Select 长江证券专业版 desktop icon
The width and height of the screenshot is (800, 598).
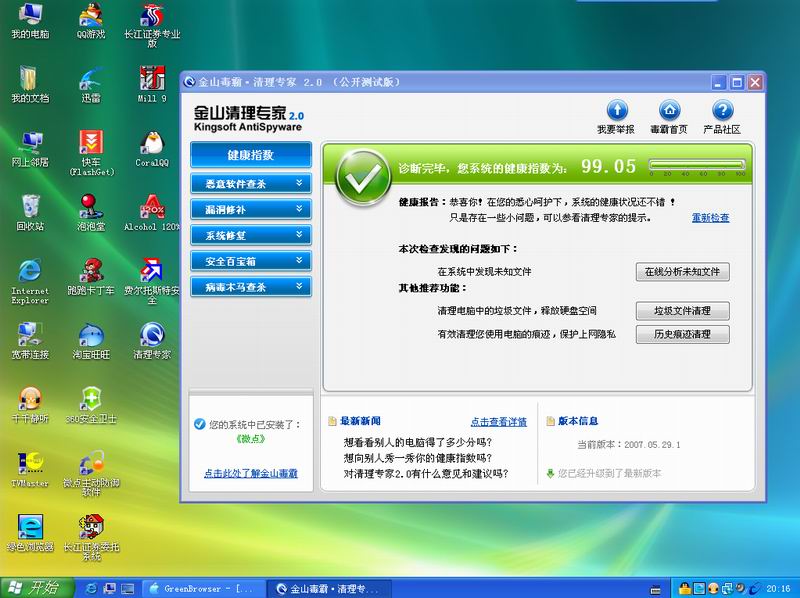152,25
